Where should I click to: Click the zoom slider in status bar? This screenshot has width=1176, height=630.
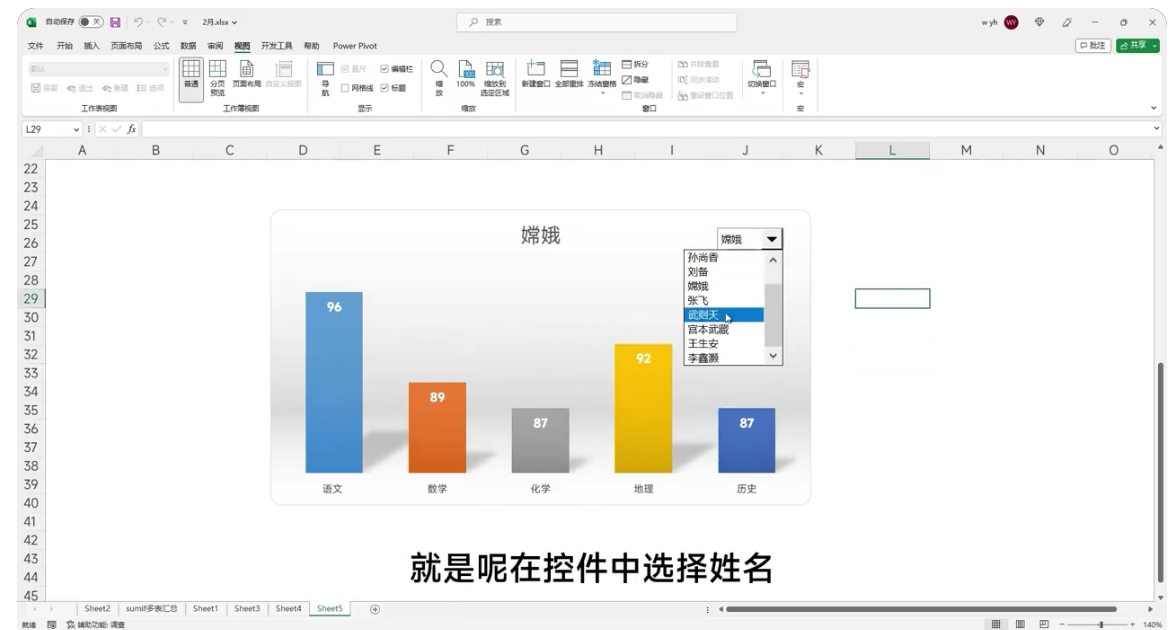tap(1100, 624)
